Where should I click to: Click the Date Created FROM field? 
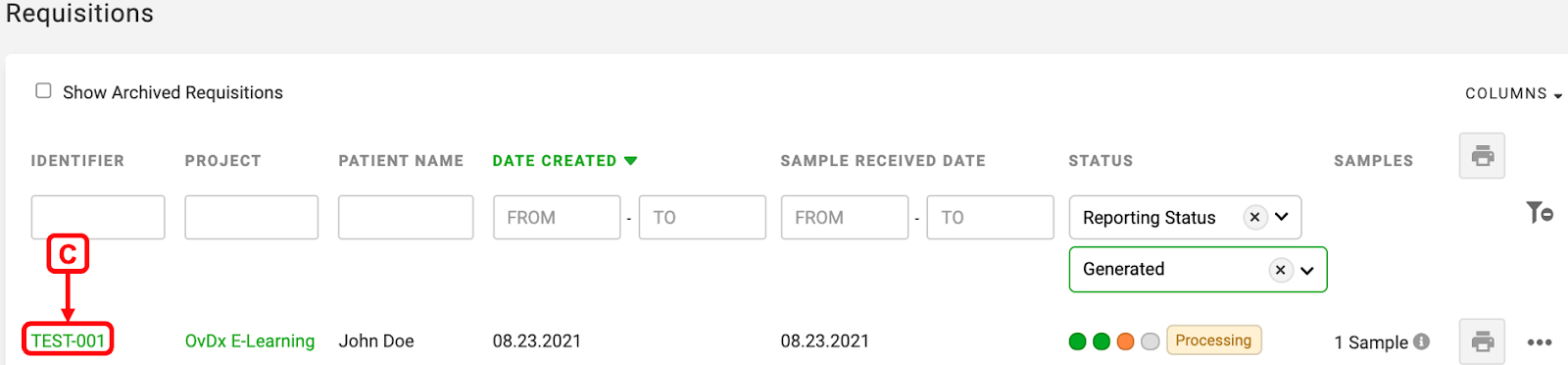point(557,217)
